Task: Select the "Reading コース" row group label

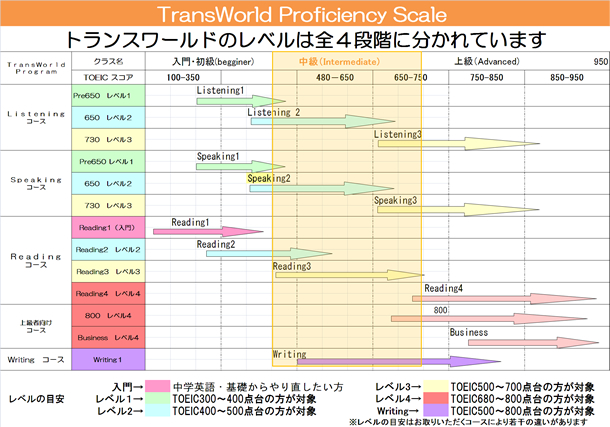Action: 36,261
